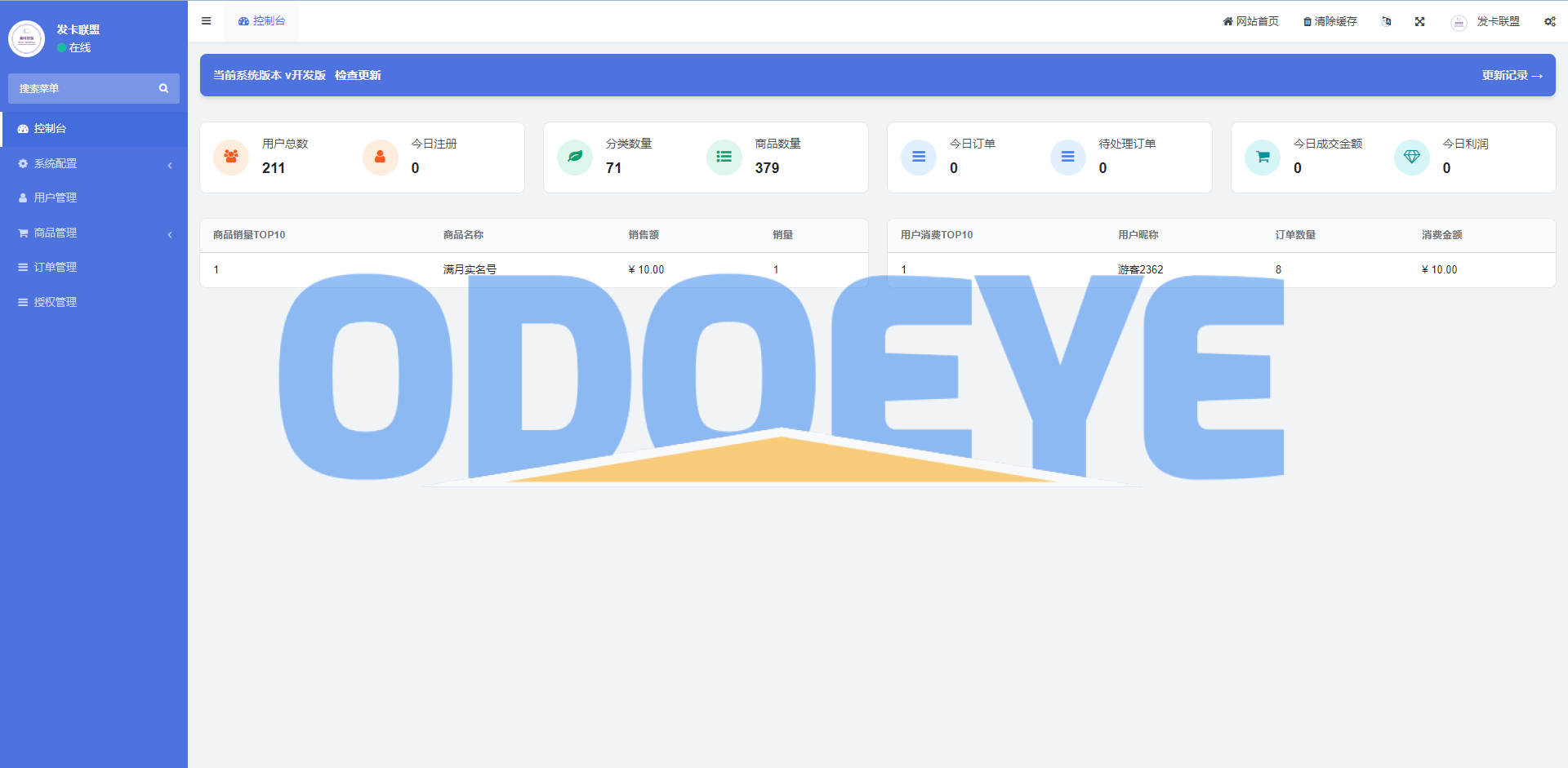Open 授权管理 in the sidebar
The image size is (1568, 768).
click(x=94, y=303)
